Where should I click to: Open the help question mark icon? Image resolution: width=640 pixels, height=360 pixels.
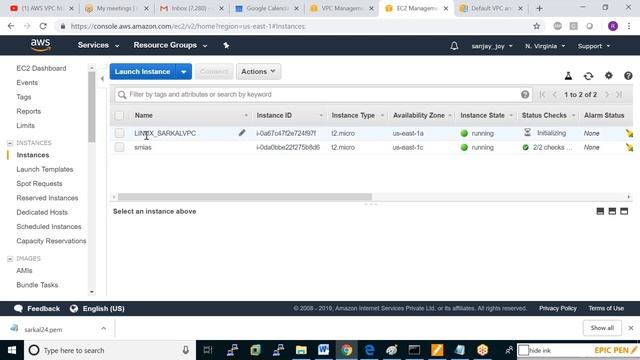(628, 76)
